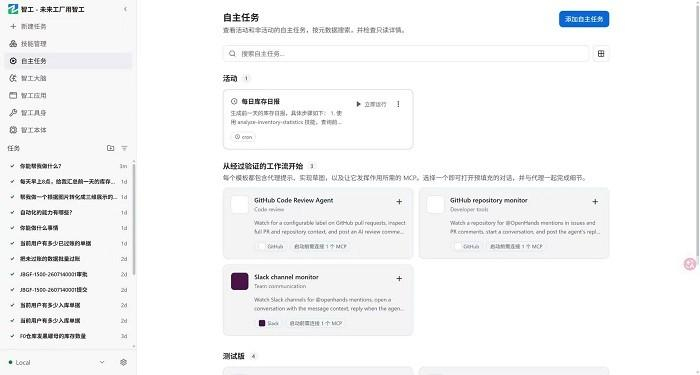Click the GitHub tag on repository monitor
700x375 pixels.
pos(467,246)
